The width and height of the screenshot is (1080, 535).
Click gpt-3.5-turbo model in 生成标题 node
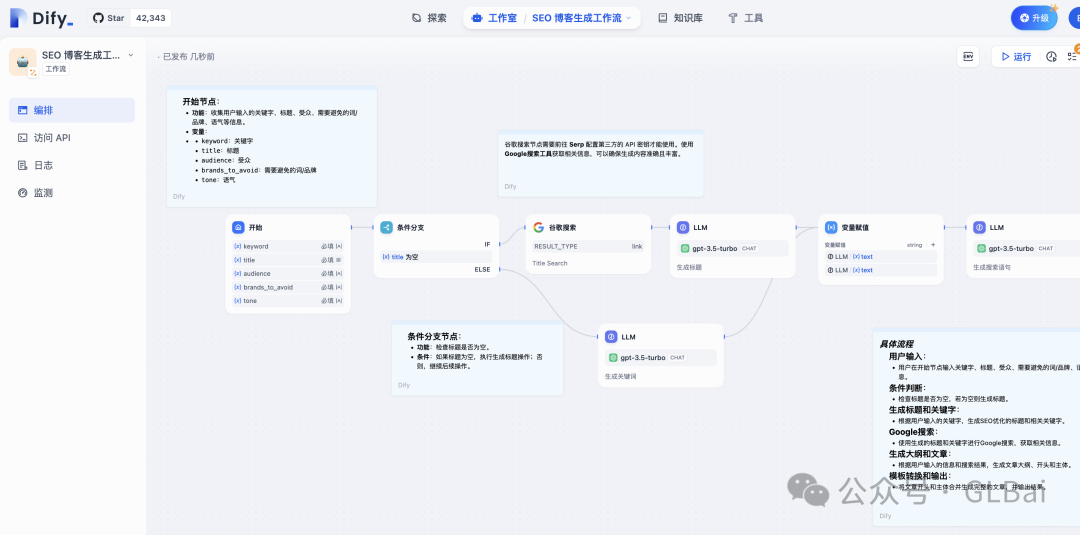click(x=732, y=249)
